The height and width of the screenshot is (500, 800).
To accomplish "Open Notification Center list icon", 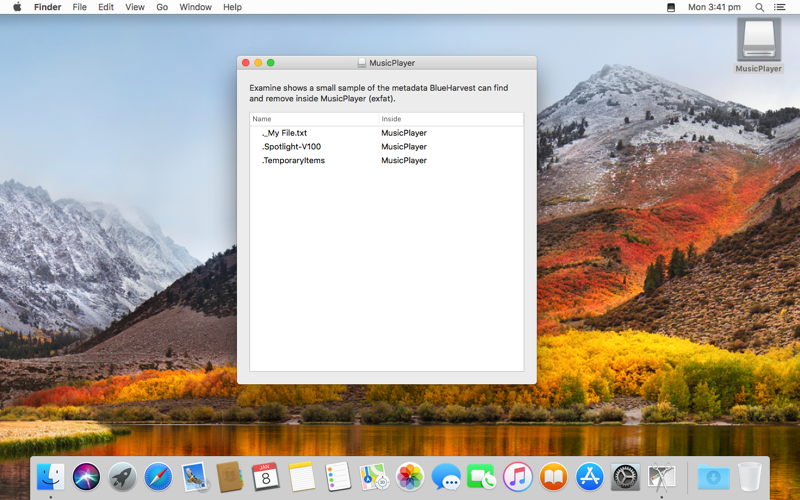I will point(780,7).
